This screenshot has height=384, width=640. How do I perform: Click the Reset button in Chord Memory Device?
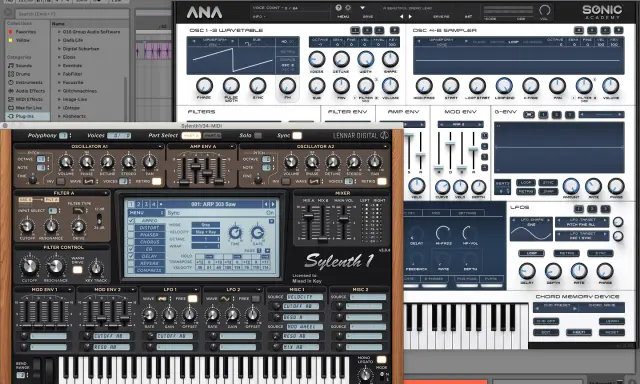[612, 333]
